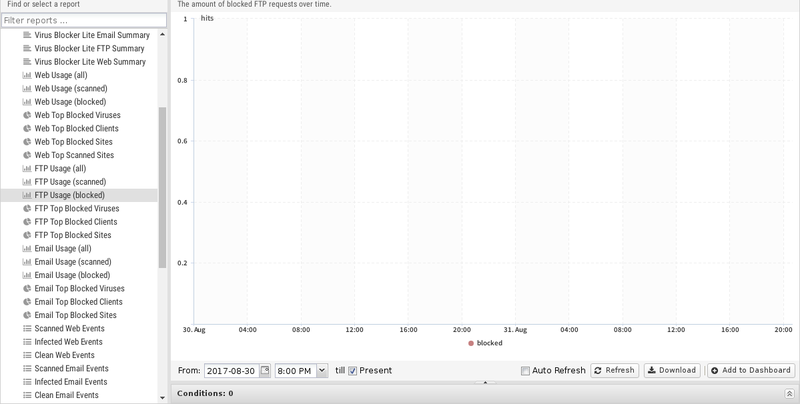Click the pie icon beside Web Top Scanned Sites
The width and height of the screenshot is (800, 404).
coord(27,155)
